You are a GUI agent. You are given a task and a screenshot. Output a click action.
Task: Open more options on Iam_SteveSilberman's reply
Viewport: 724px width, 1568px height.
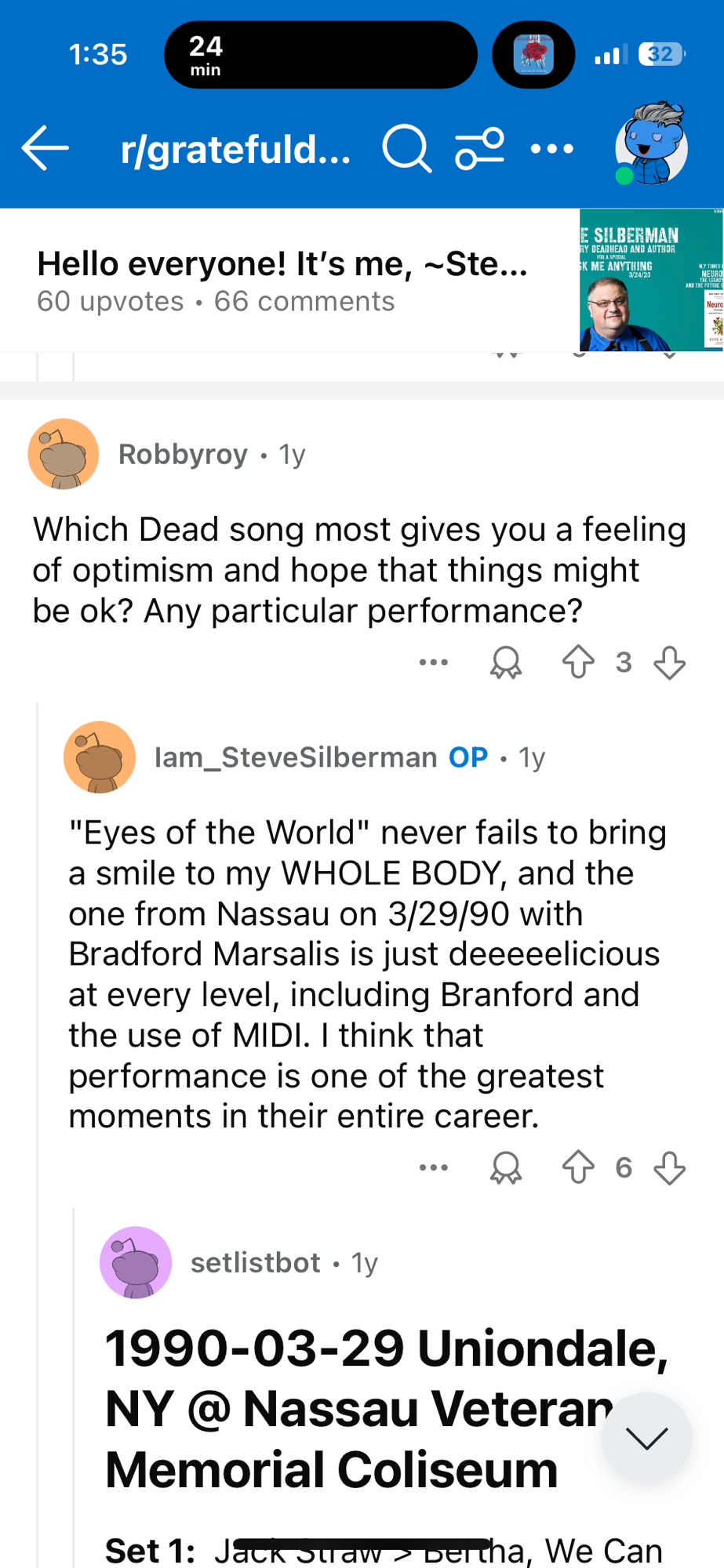(x=434, y=1167)
